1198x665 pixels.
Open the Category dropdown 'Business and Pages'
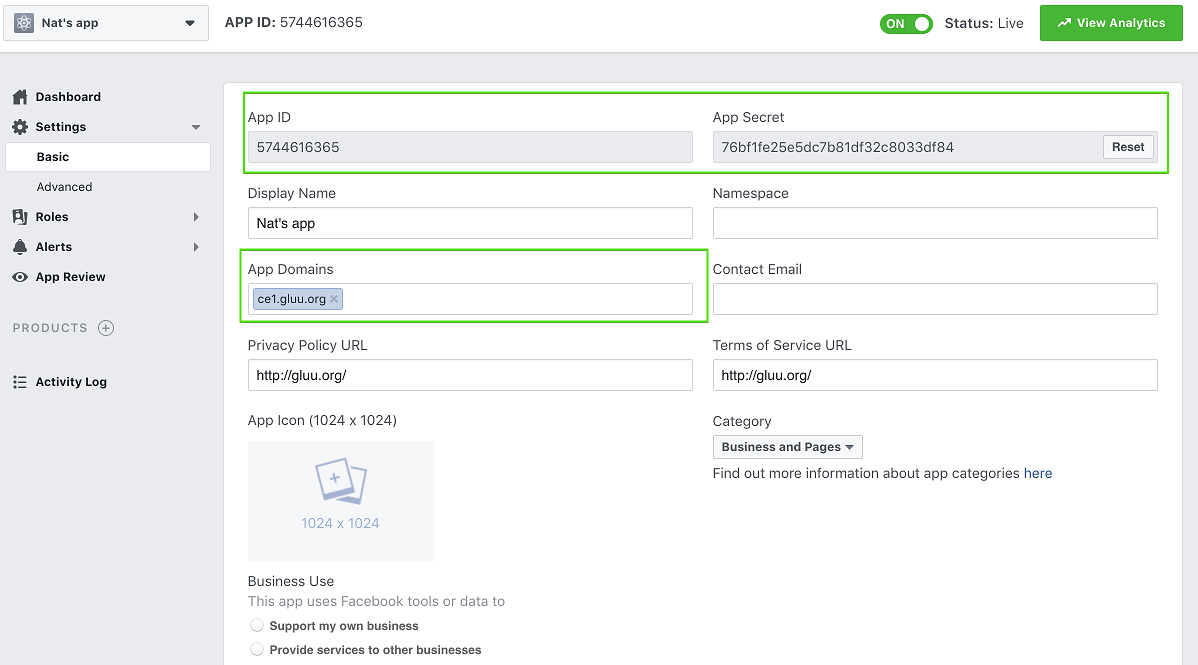pyautogui.click(x=787, y=446)
